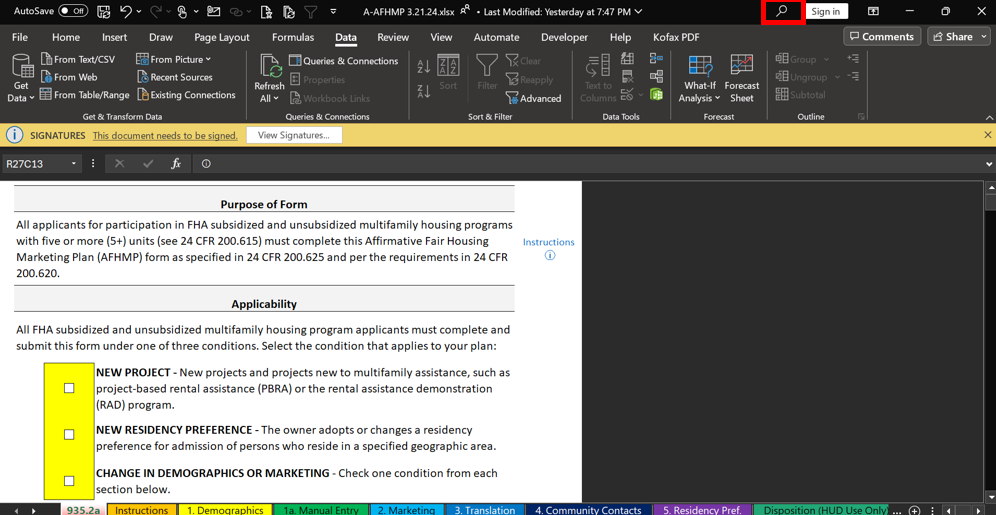
Task: Click Sort A to Z icon
Action: tap(424, 67)
